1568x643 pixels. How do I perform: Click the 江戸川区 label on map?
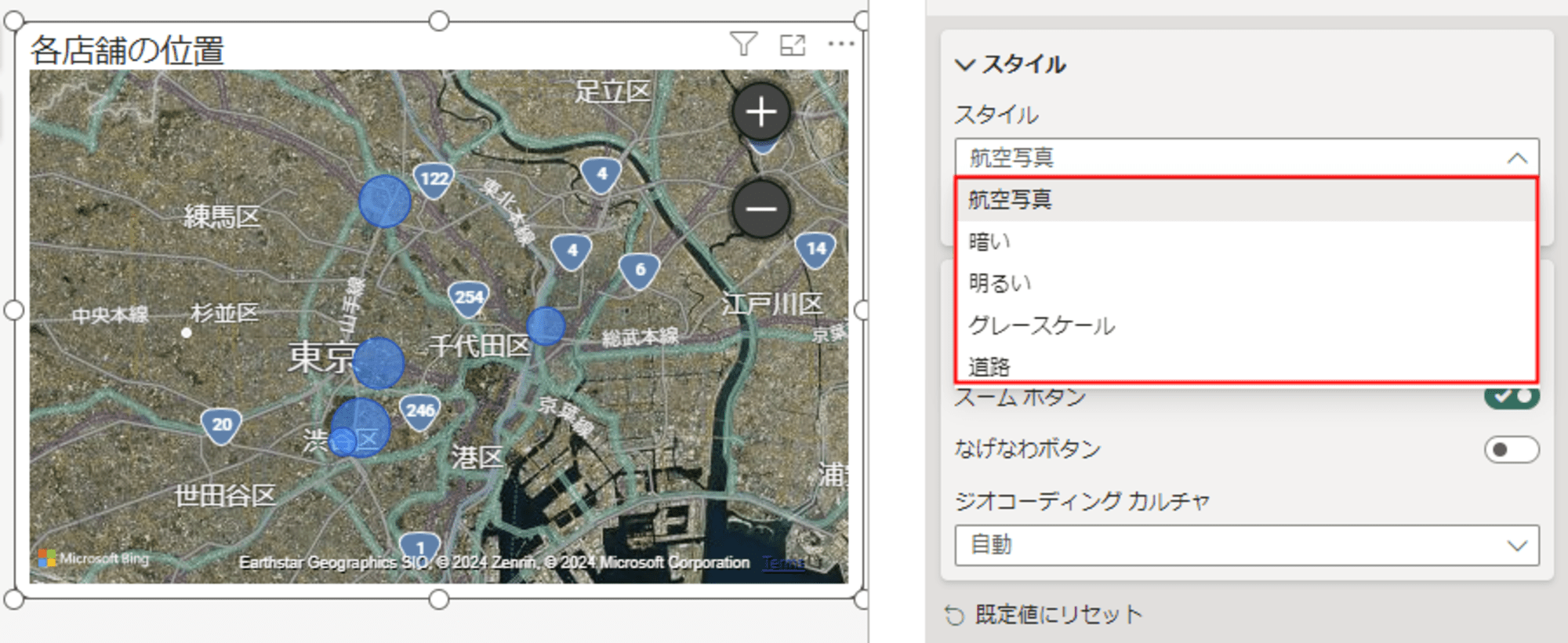click(773, 303)
